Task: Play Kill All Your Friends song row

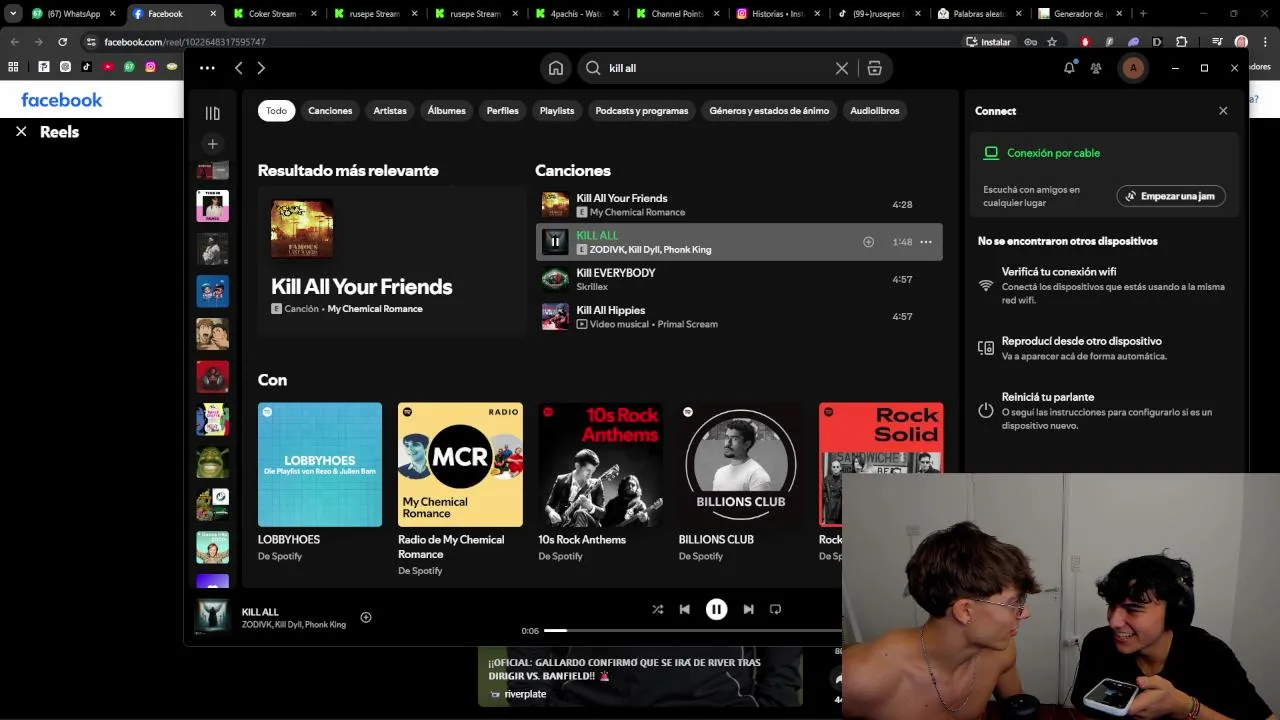Action: [x=739, y=205]
